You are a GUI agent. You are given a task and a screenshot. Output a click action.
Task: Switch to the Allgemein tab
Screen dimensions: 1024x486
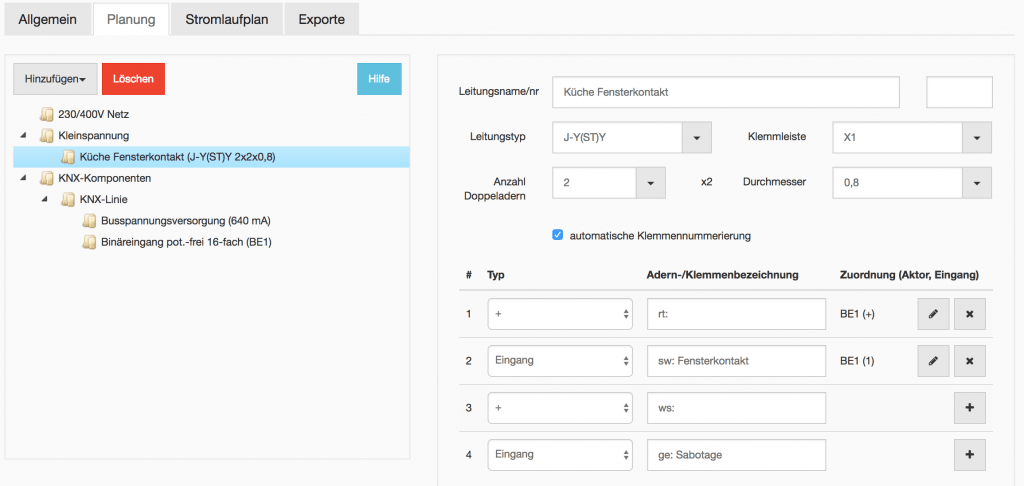tap(47, 19)
